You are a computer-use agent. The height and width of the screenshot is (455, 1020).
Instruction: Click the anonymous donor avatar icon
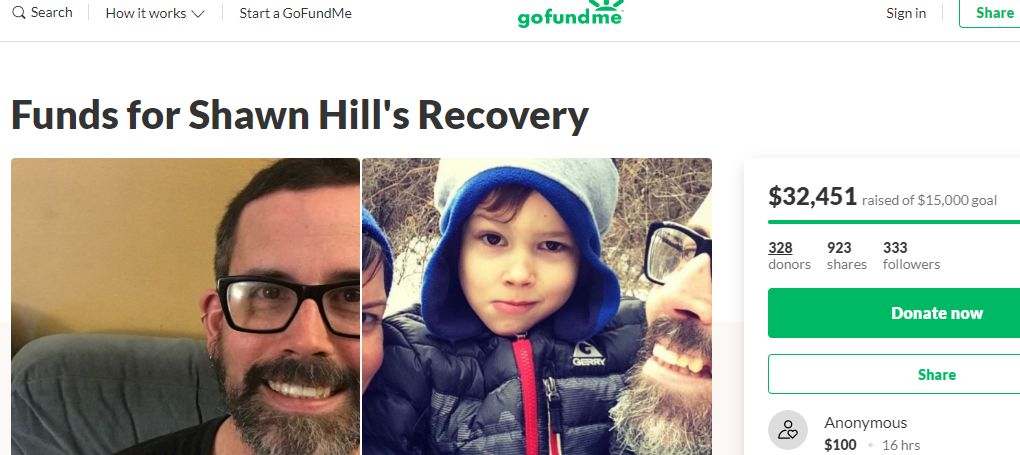tap(788, 430)
